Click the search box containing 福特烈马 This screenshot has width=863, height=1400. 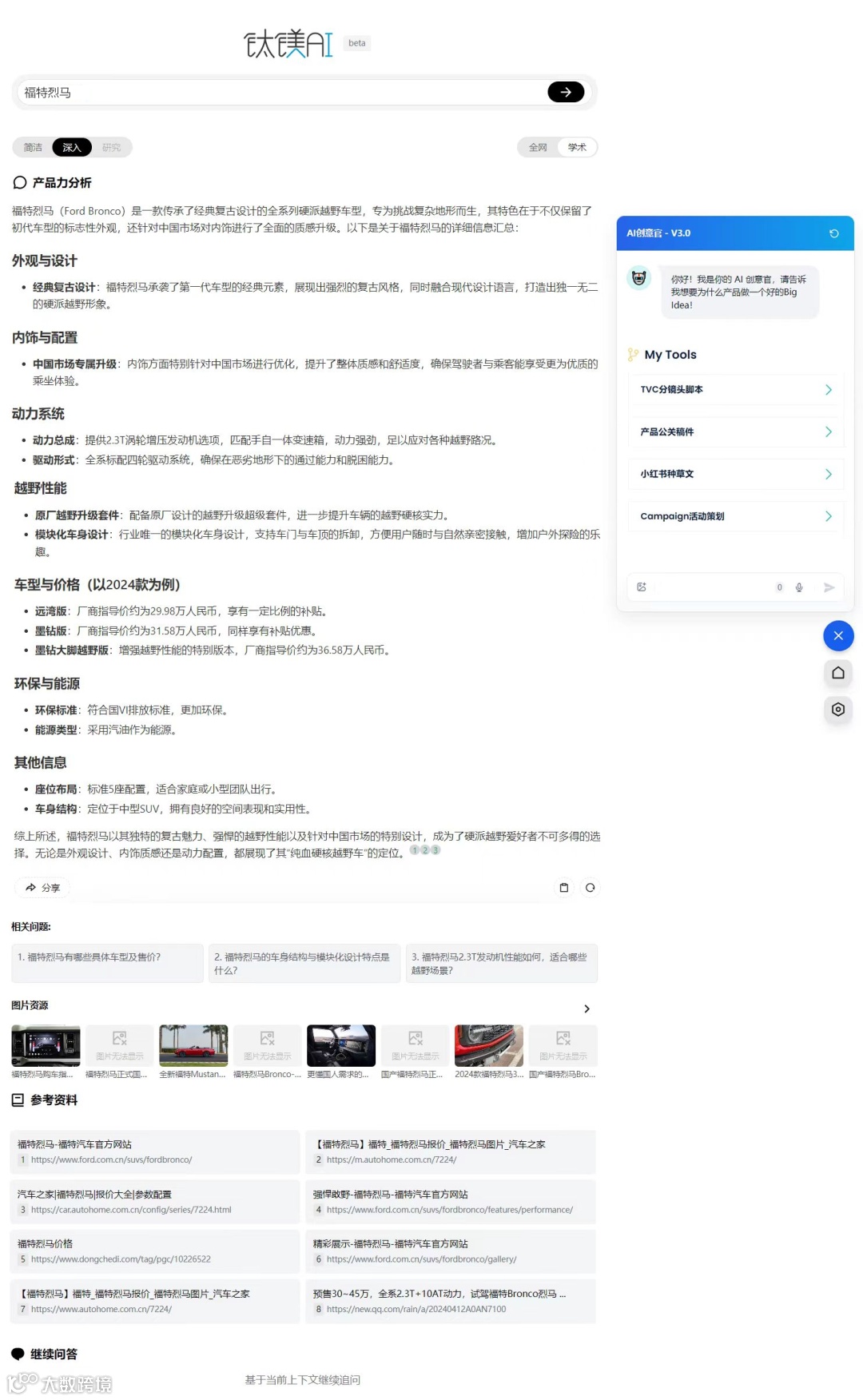point(284,93)
